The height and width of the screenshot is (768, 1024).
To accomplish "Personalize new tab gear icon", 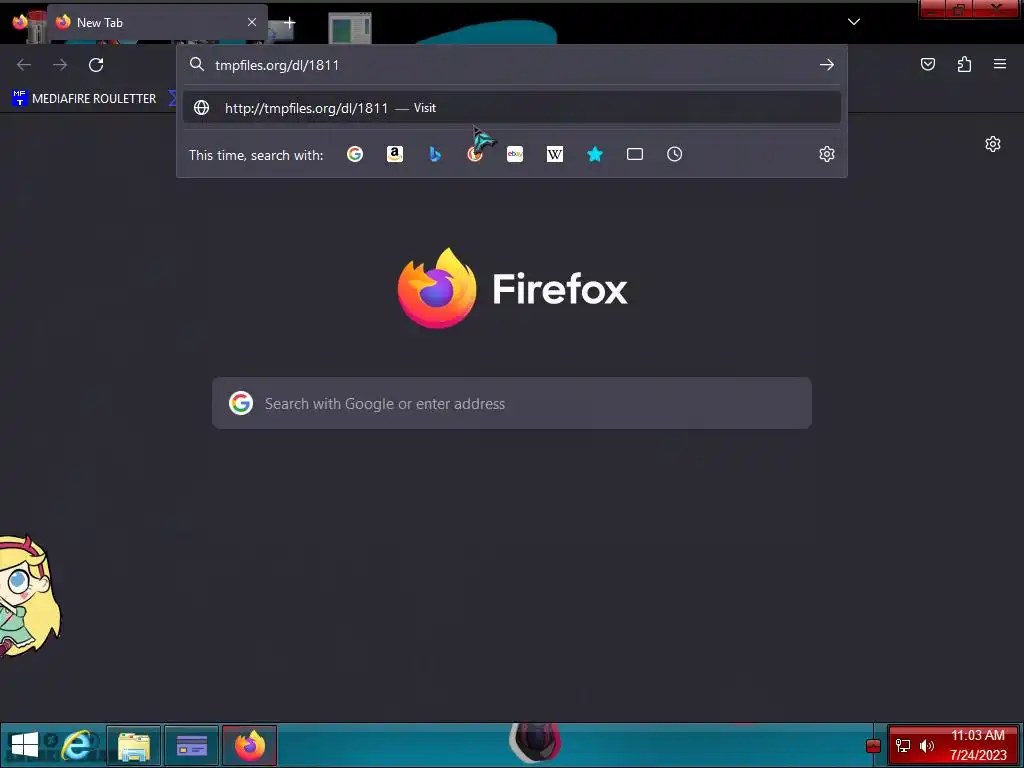I will [x=993, y=144].
